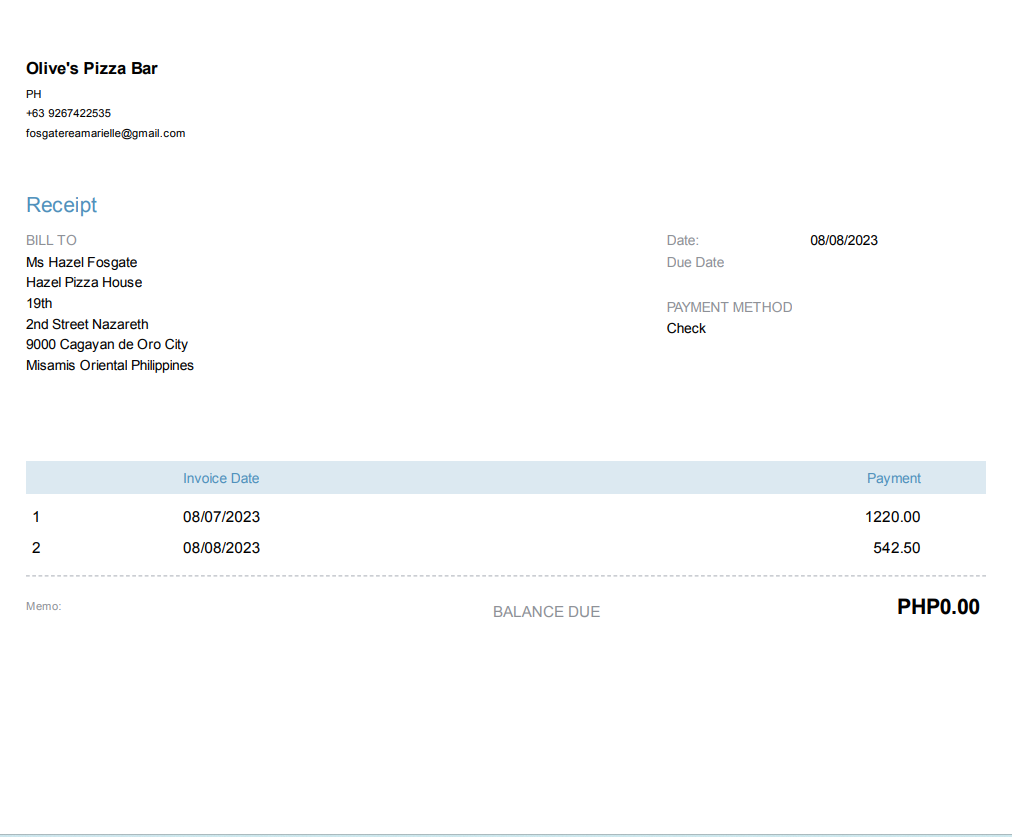This screenshot has width=1012, height=837.
Task: Click invoice date 08/08/2023 in row 2
Action: (221, 548)
